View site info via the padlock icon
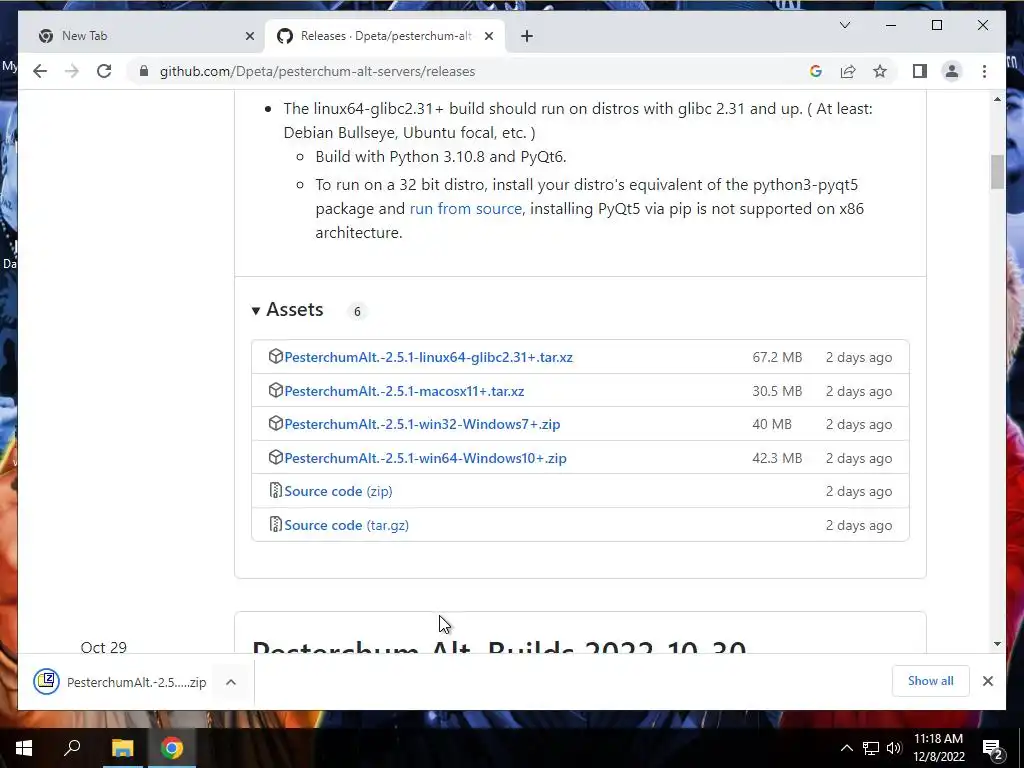This screenshot has width=1024, height=768. click(144, 71)
